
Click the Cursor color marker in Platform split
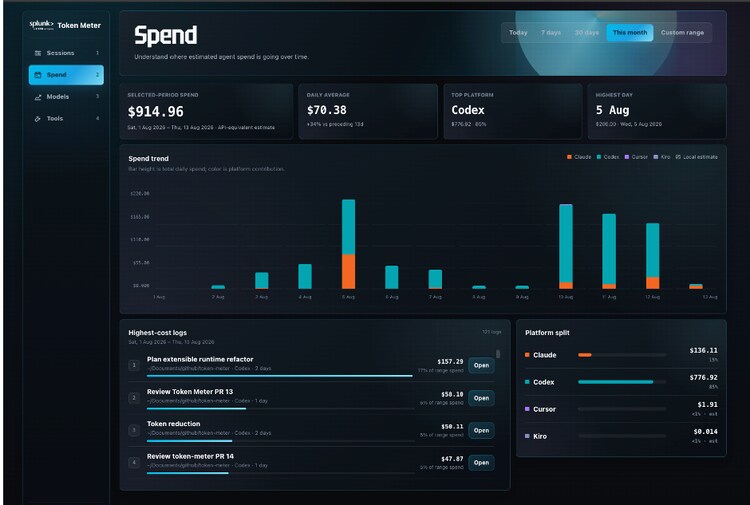click(x=527, y=409)
